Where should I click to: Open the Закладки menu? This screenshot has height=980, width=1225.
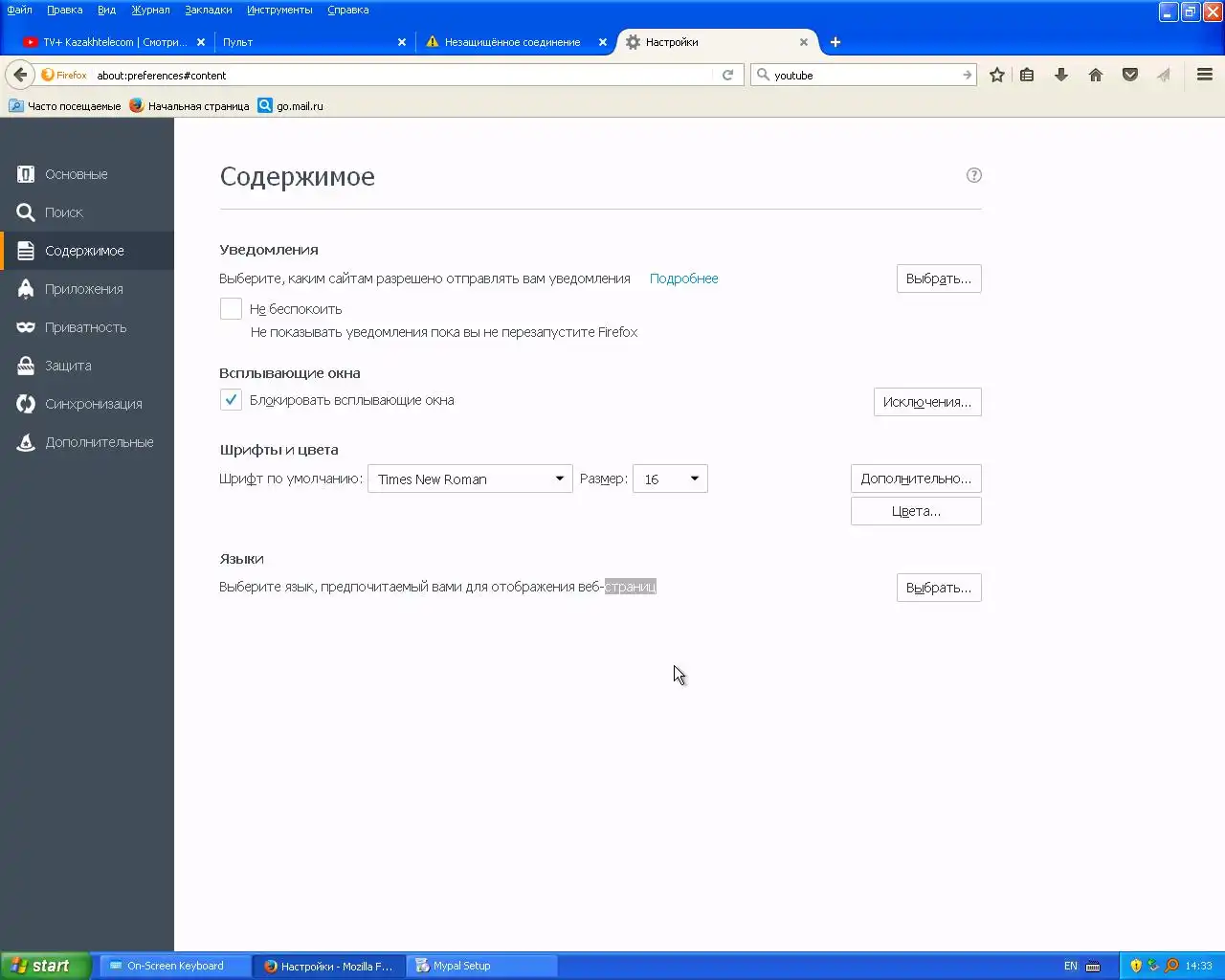(x=209, y=10)
